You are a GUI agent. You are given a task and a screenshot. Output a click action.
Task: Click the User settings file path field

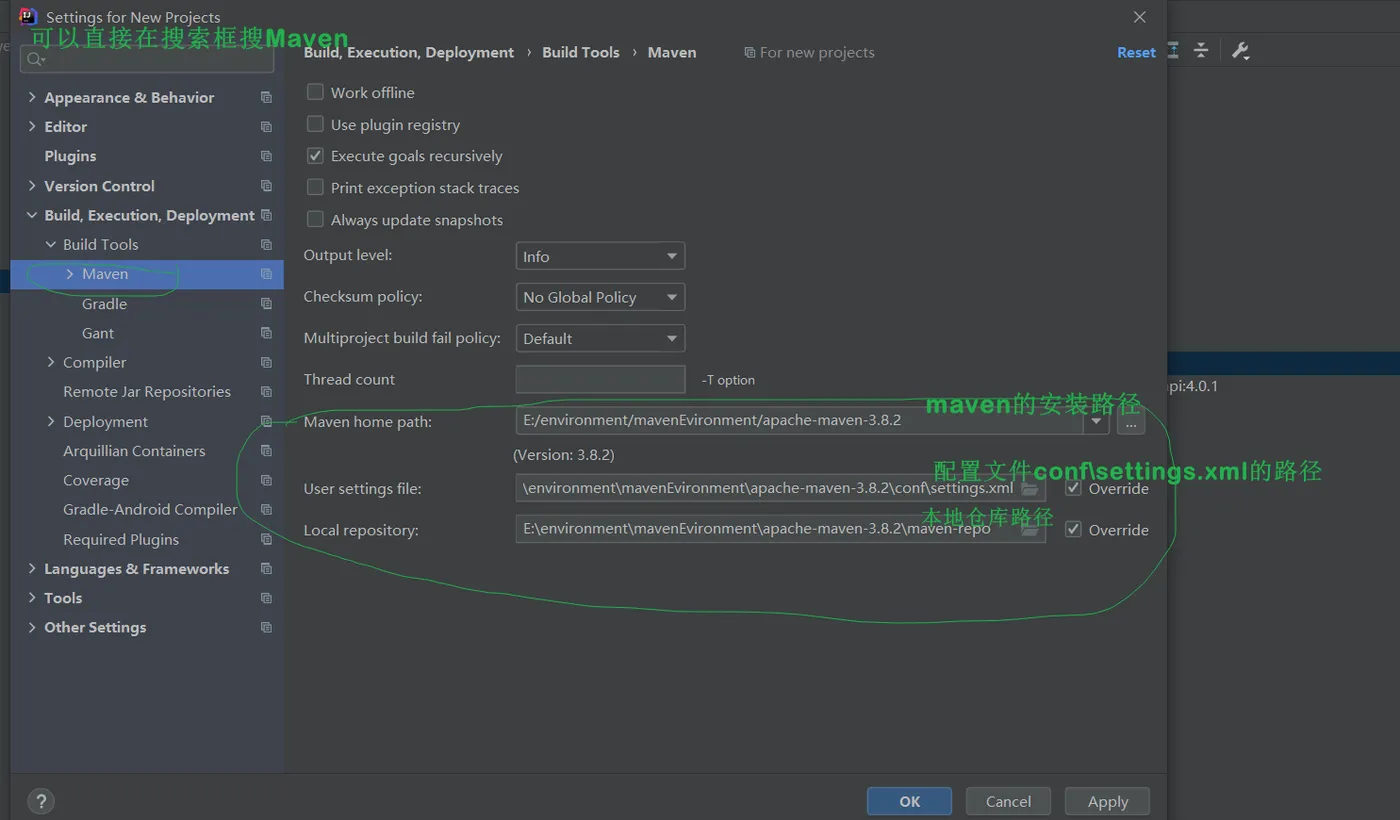(x=780, y=488)
